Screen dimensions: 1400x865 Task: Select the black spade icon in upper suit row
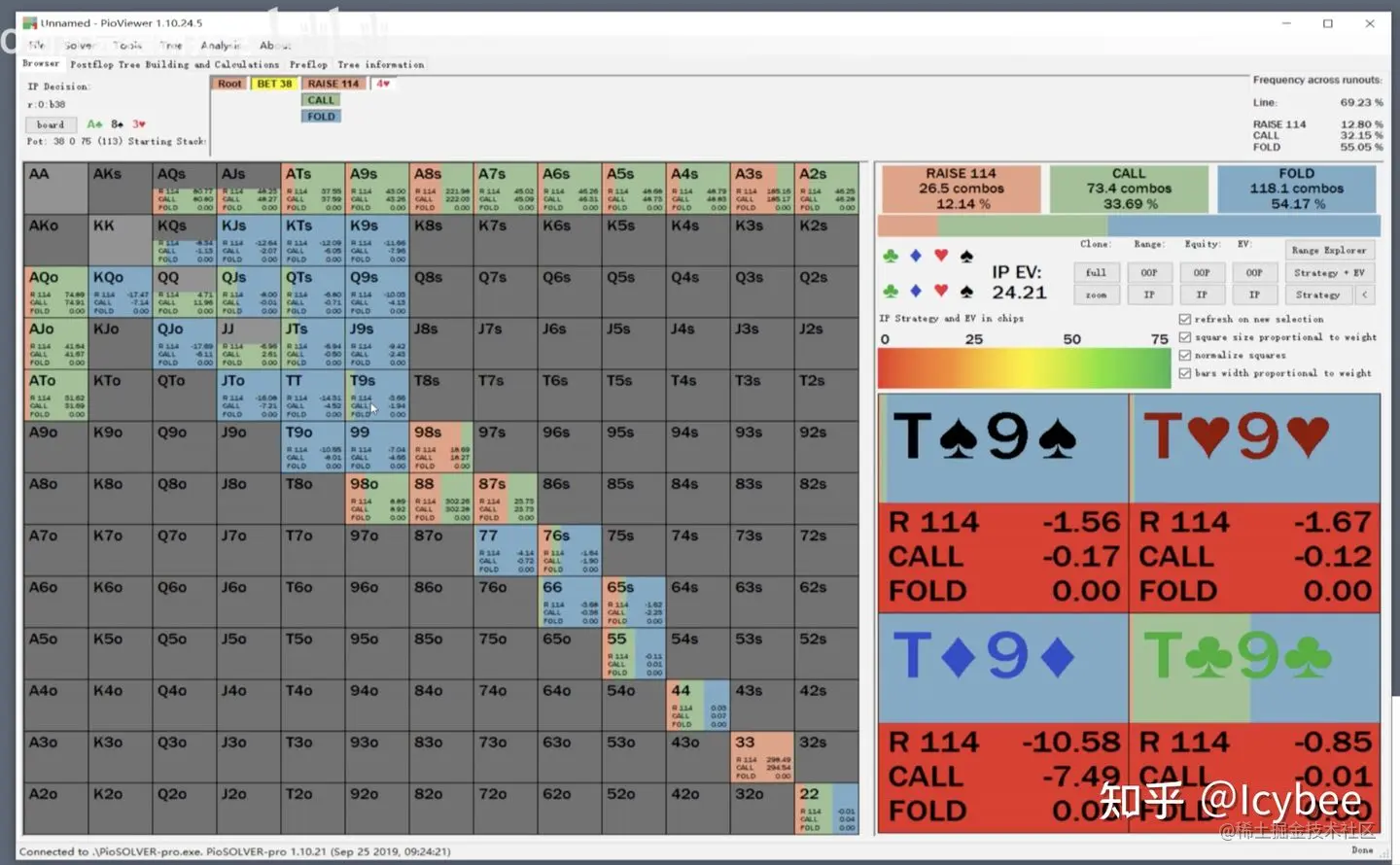pyautogui.click(x=966, y=256)
